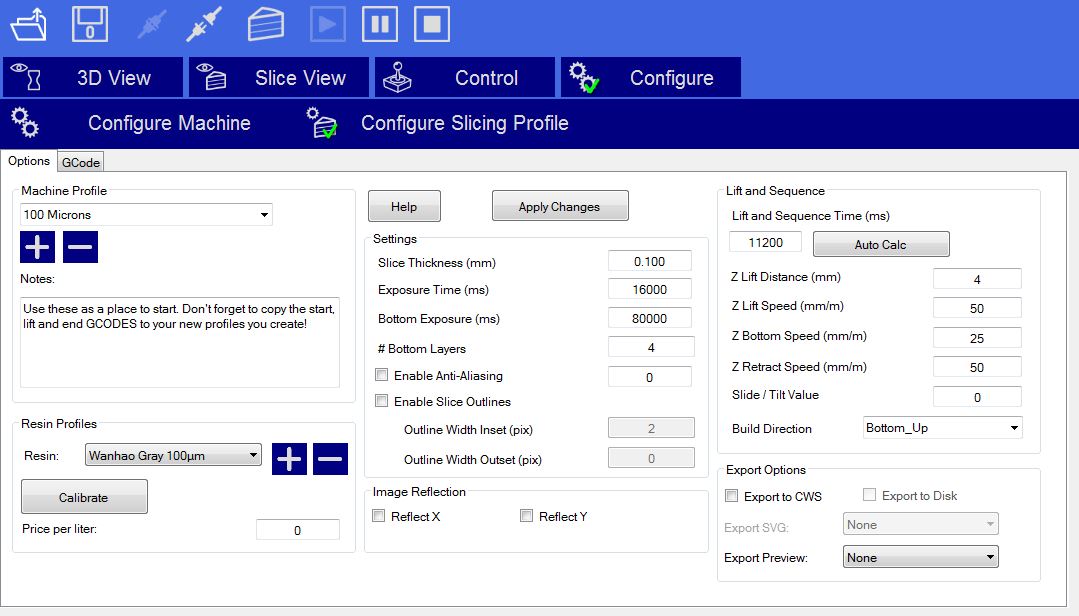Open the Export Preview dropdown

[920, 558]
